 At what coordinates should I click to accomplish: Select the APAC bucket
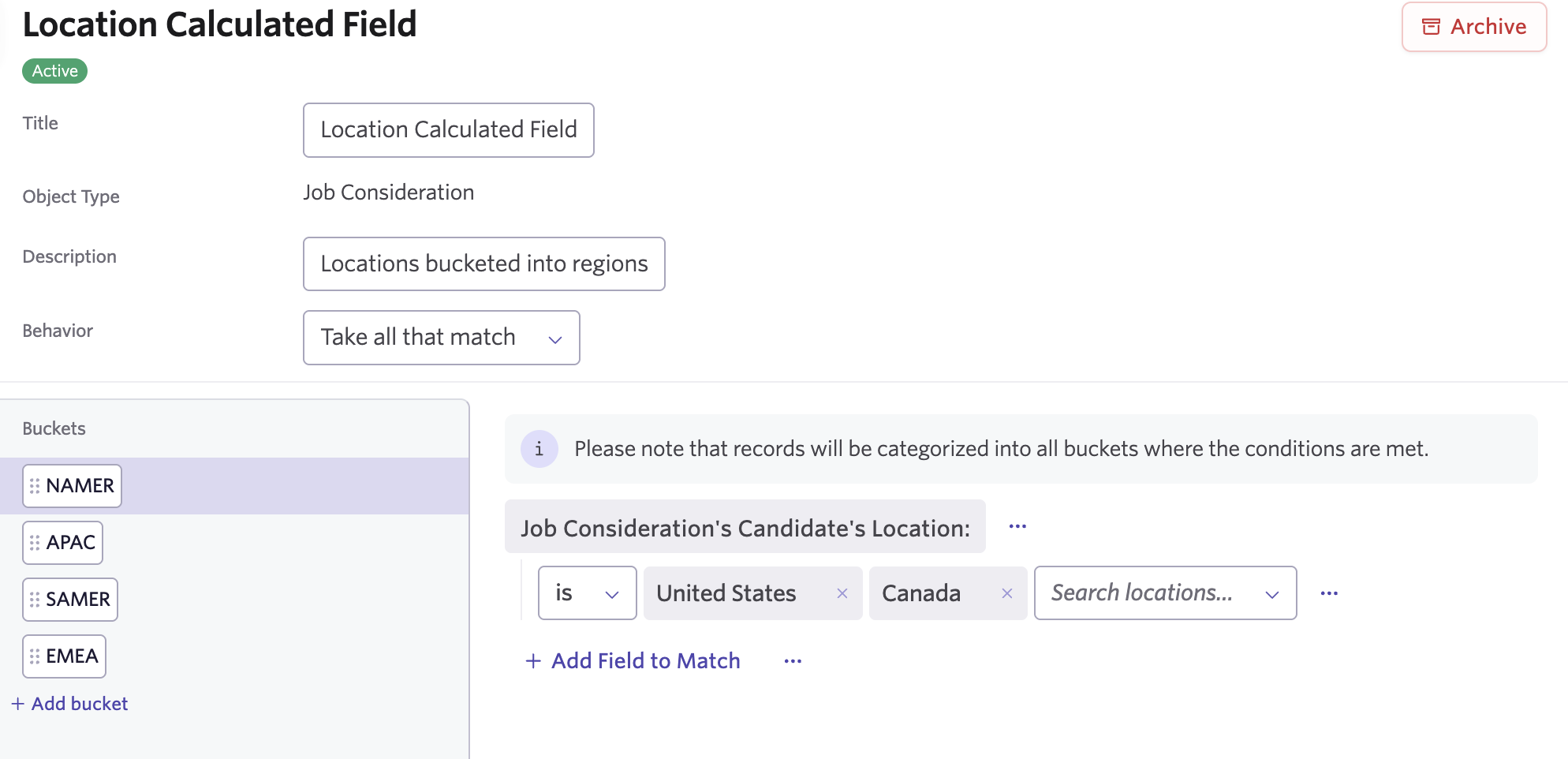tap(71, 543)
